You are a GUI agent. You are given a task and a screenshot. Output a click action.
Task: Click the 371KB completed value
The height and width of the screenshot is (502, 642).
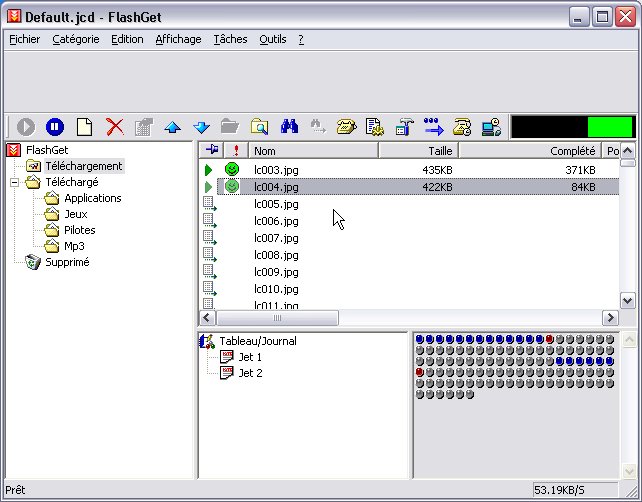point(580,170)
